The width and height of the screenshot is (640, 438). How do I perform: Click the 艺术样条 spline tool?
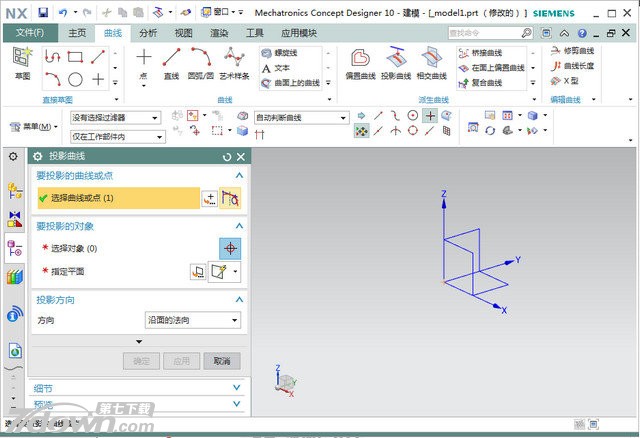coord(234,63)
